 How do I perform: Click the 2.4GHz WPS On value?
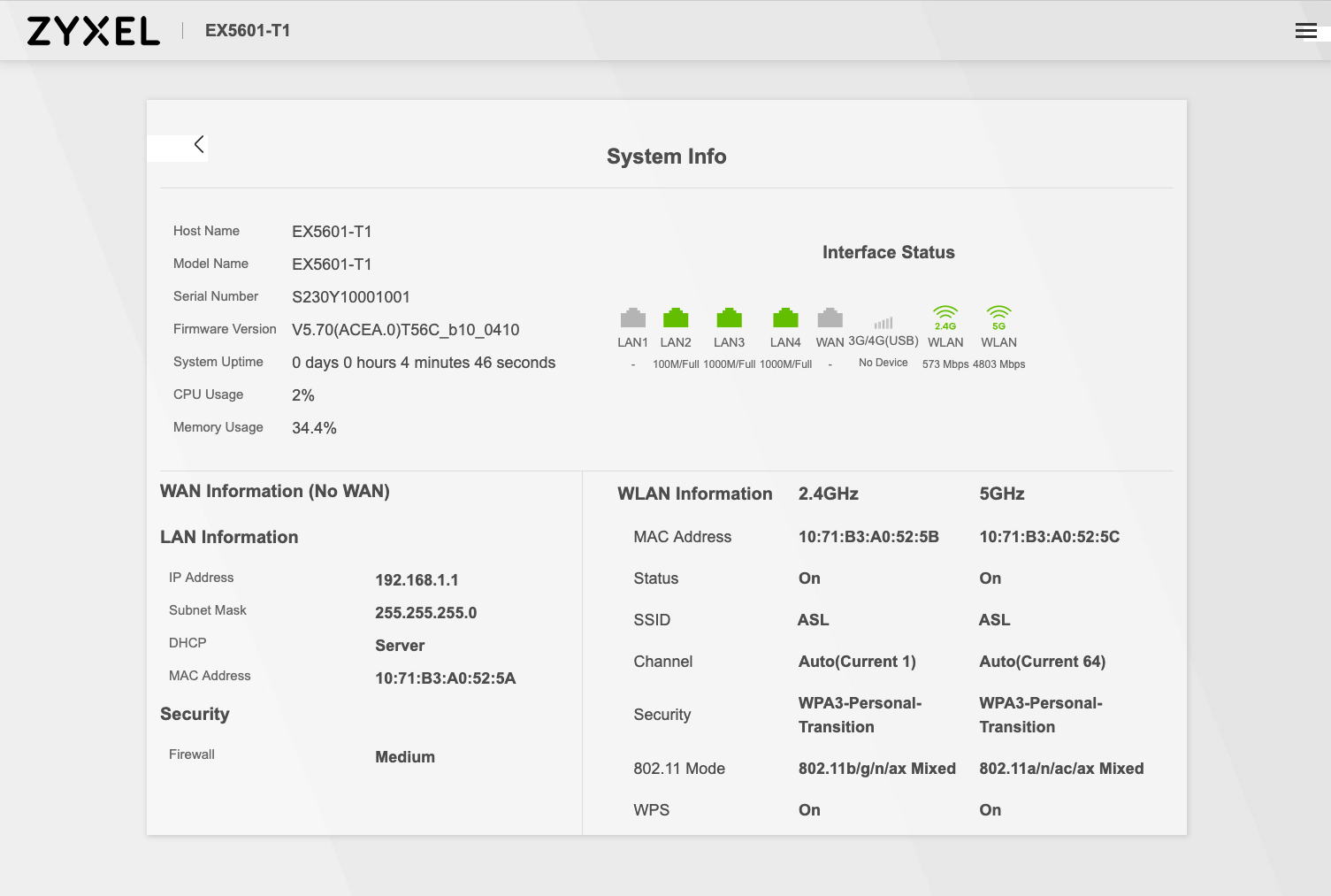809,810
